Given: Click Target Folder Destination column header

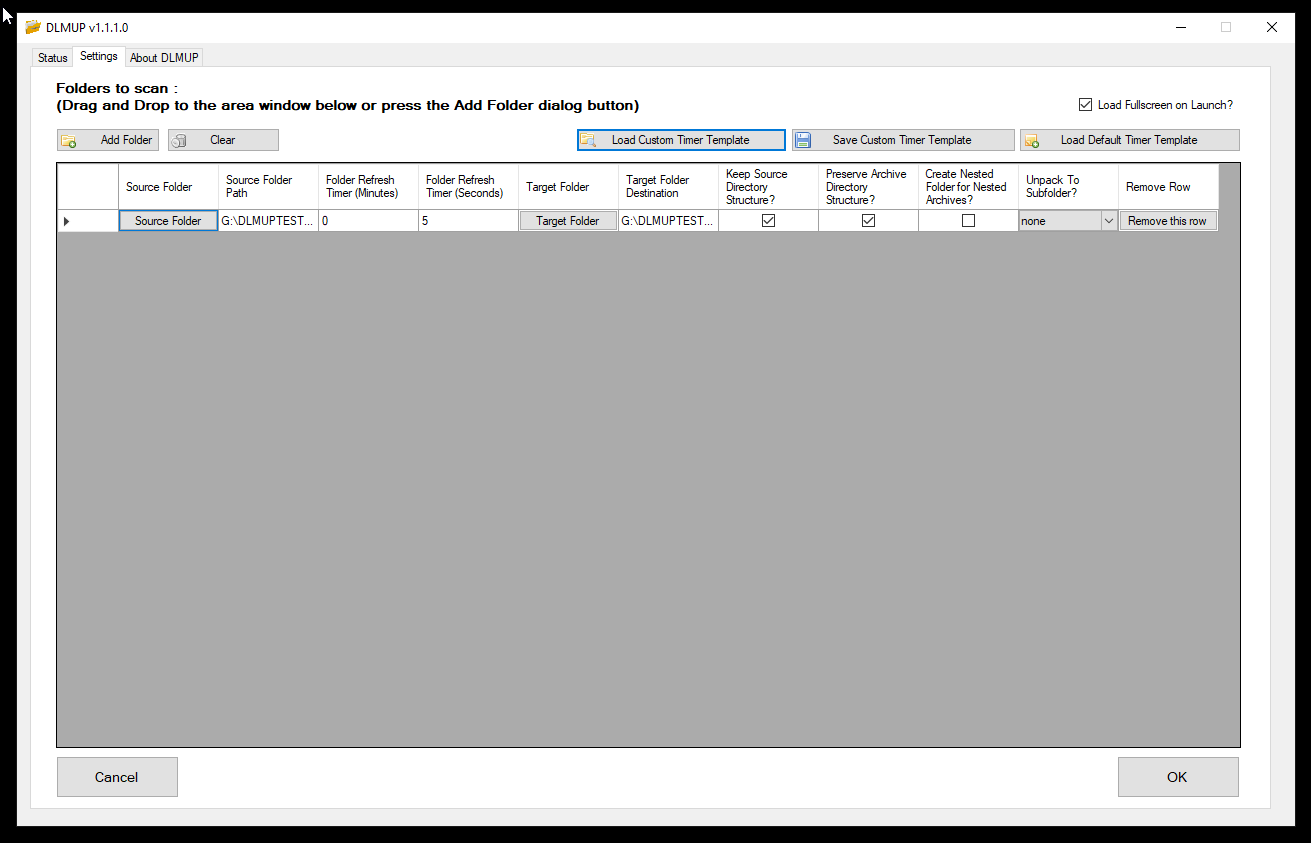Looking at the screenshot, I should 668,187.
